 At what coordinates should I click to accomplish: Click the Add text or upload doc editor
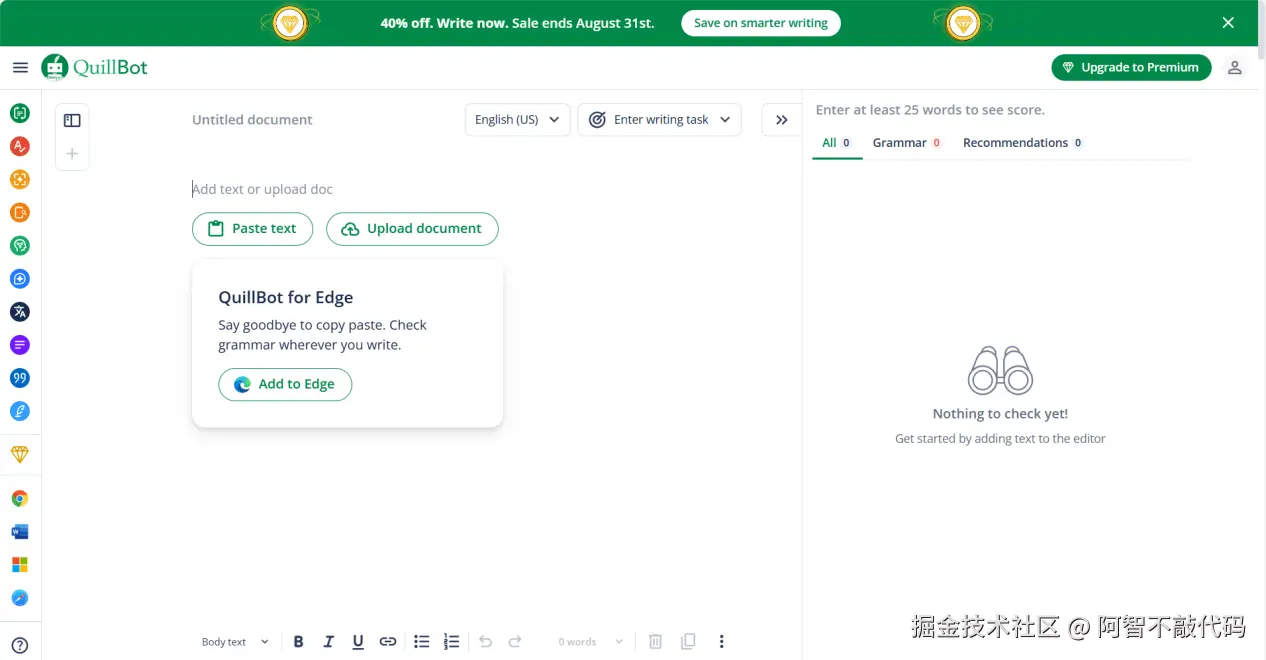(263, 189)
